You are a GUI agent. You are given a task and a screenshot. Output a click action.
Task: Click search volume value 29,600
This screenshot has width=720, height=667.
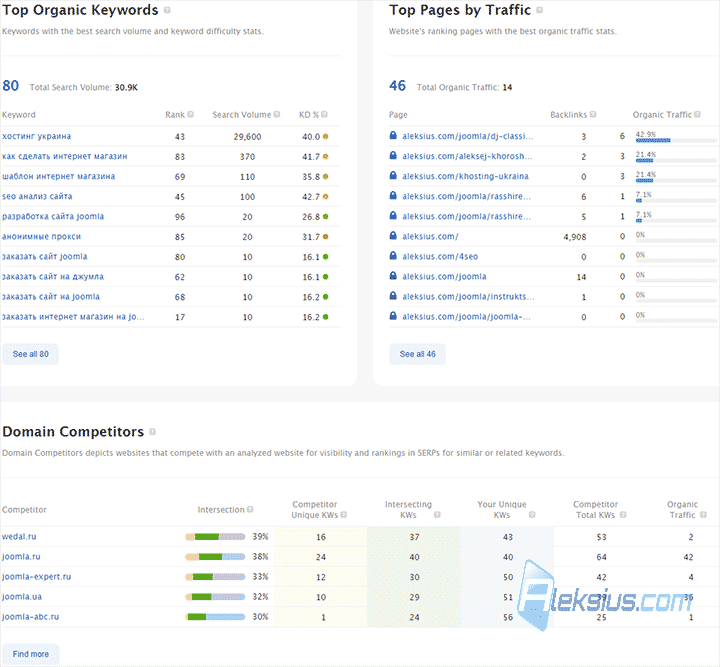pyautogui.click(x=247, y=137)
